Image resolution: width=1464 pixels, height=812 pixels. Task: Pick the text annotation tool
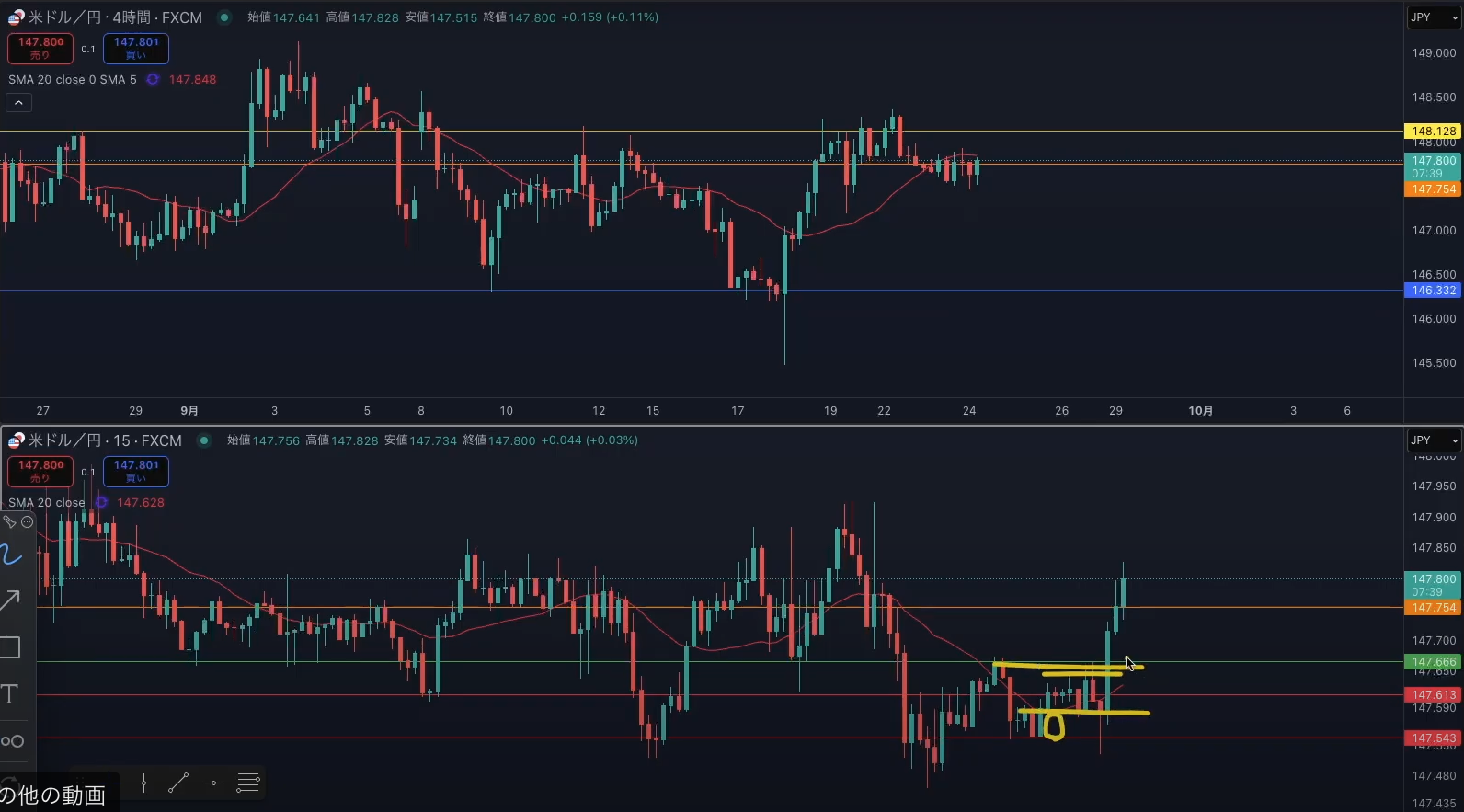pos(10,694)
